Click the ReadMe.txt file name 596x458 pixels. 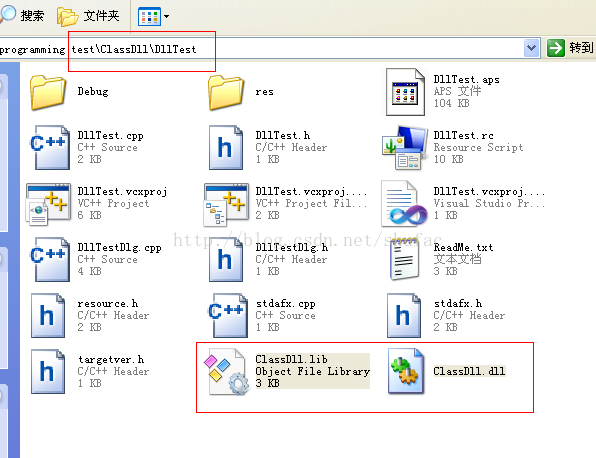(464, 248)
